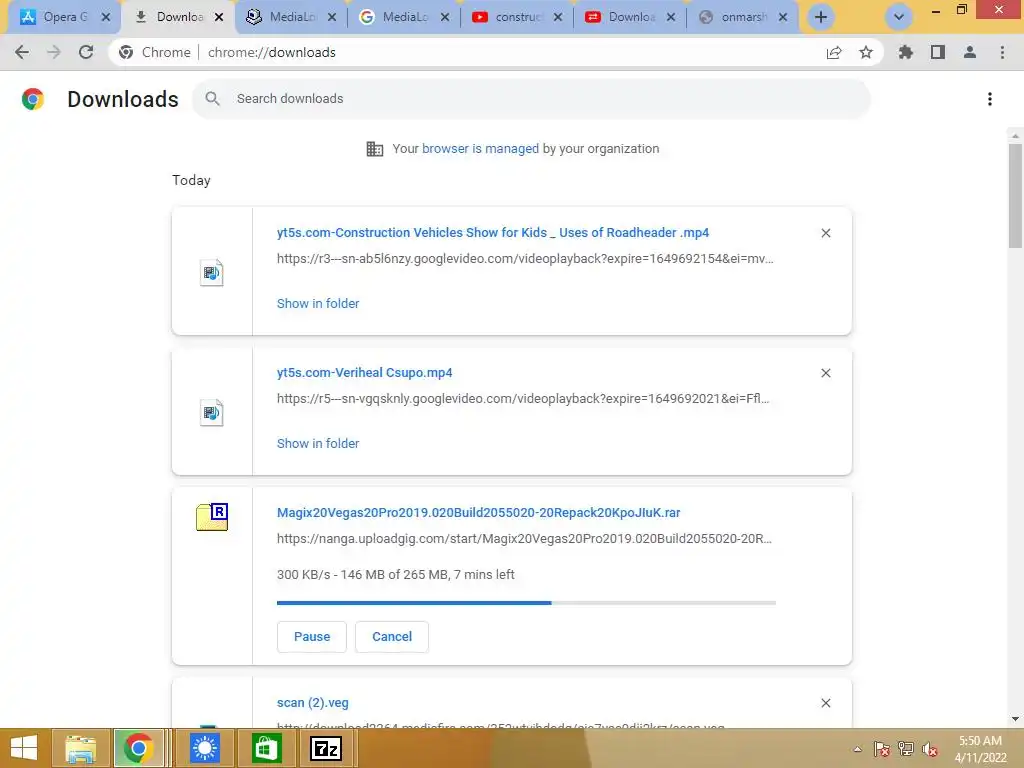This screenshot has height=768, width=1024.
Task: Click the uploadgig URL under Magix Vegas
Action: [524, 539]
